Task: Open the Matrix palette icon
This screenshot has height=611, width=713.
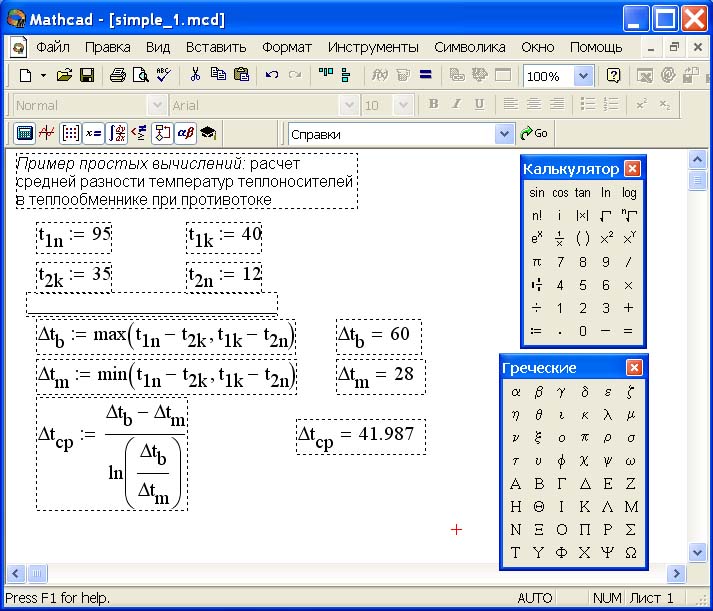Action: 70,133
